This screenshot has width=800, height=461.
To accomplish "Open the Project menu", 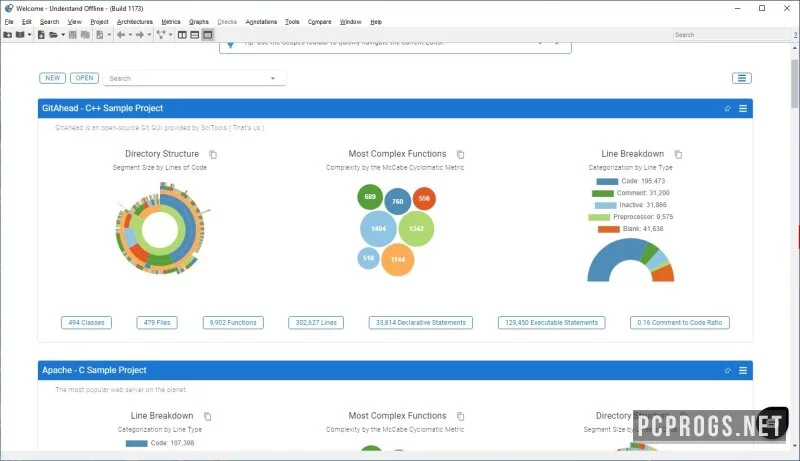I will (x=99, y=22).
